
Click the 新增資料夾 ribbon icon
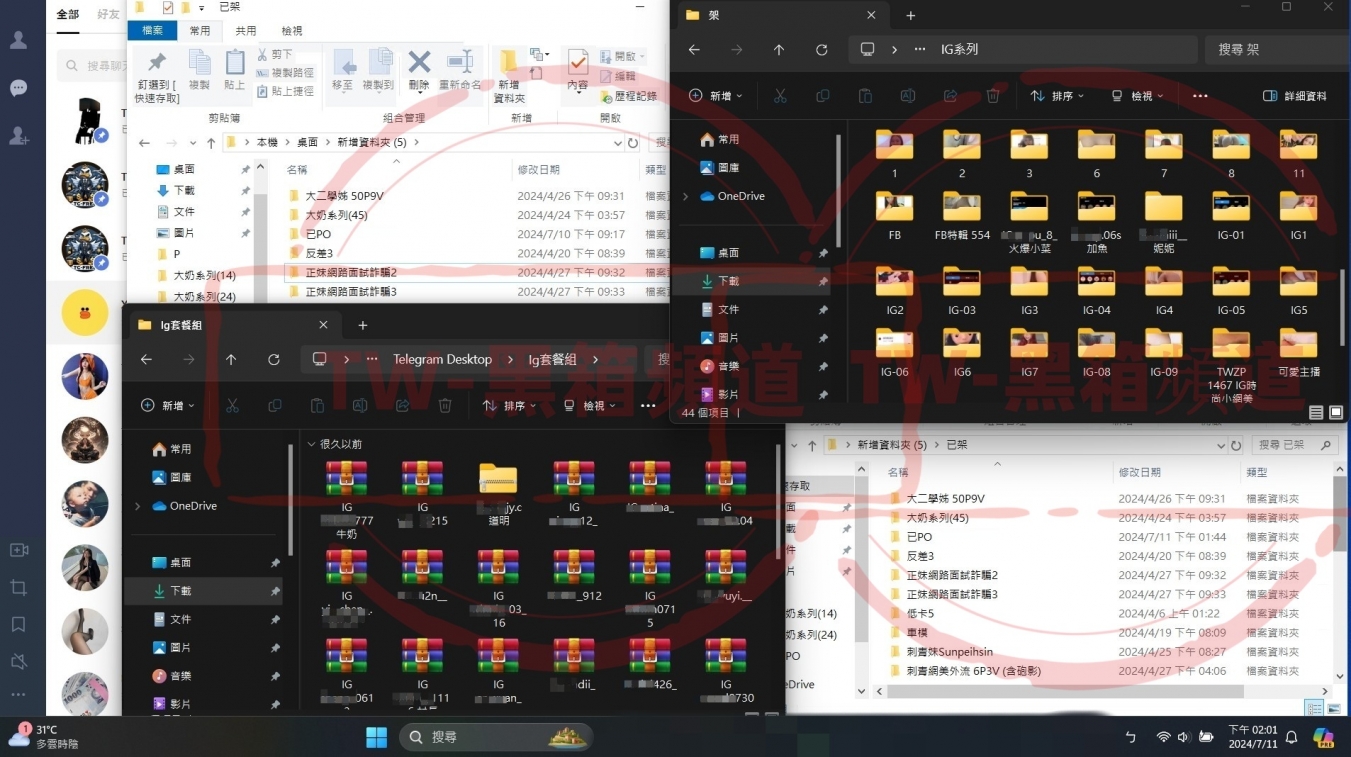coord(509,76)
